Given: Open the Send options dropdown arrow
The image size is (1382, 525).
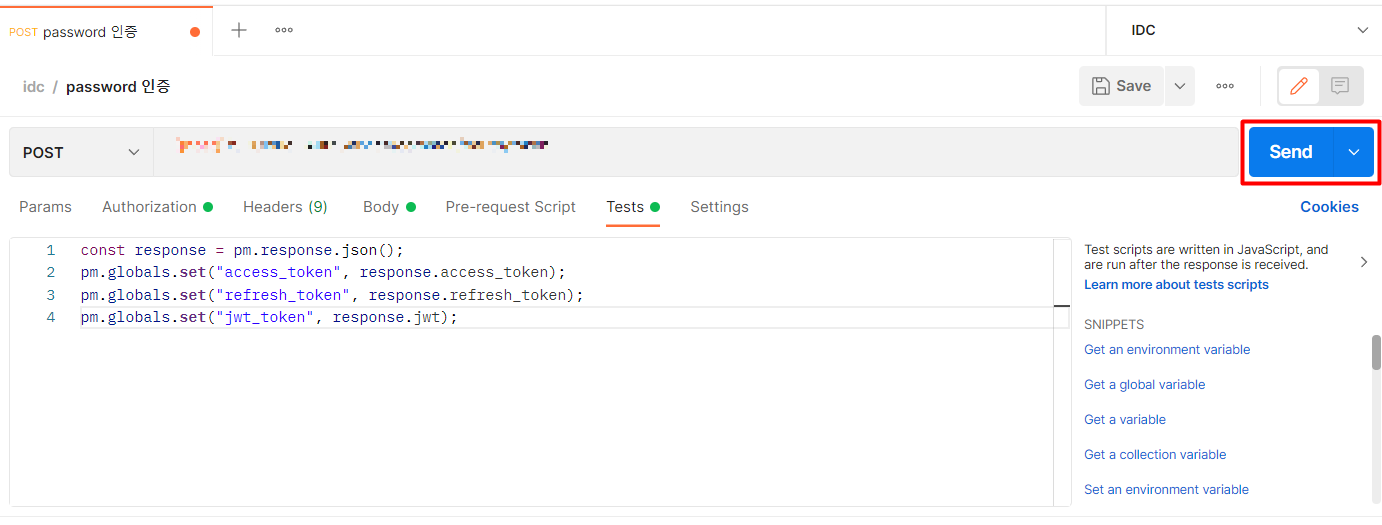Looking at the screenshot, I should point(1354,152).
